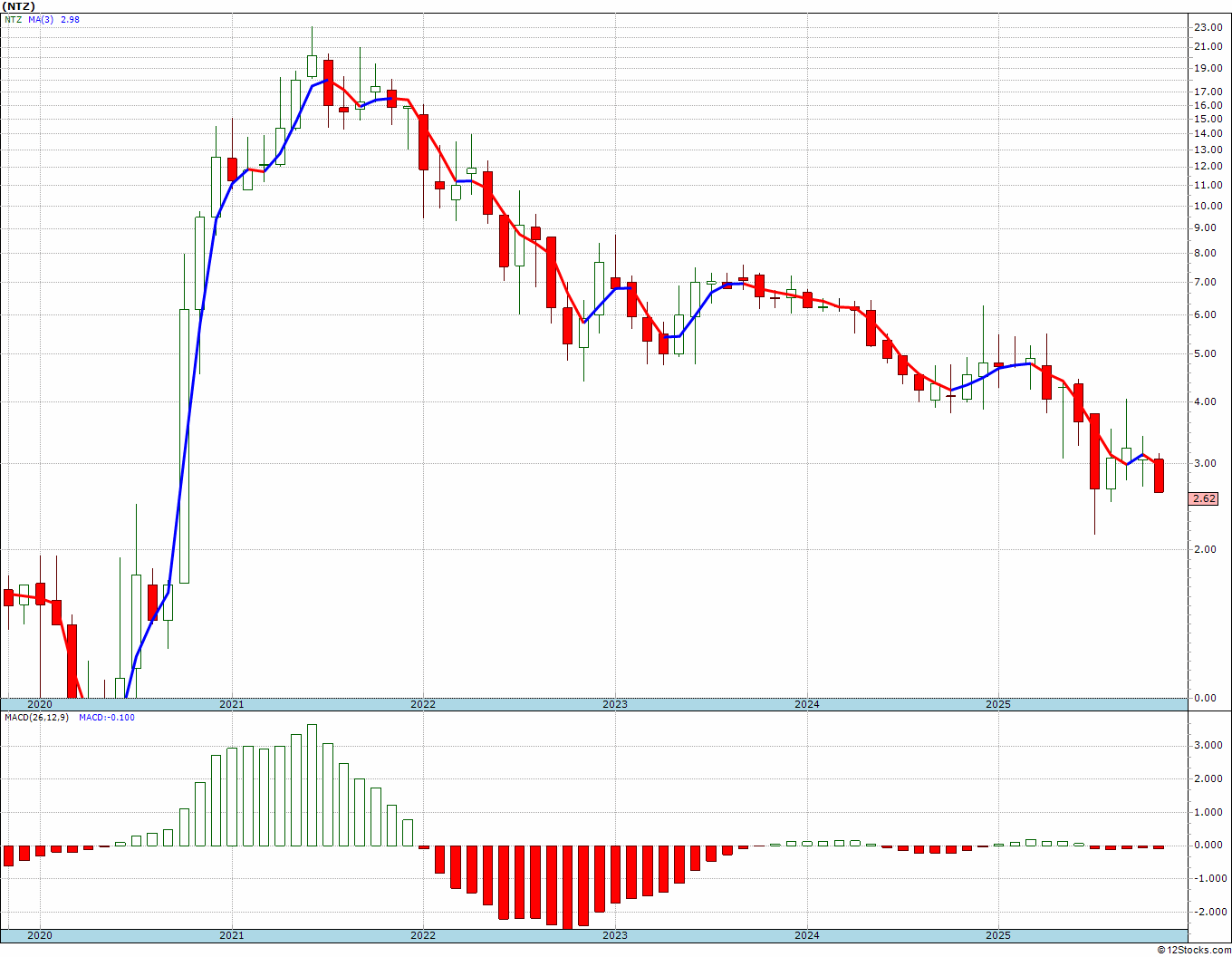Viewport: 1232px width, 957px height.
Task: Click the 1.000 MACD axis label
Action: (x=1208, y=813)
